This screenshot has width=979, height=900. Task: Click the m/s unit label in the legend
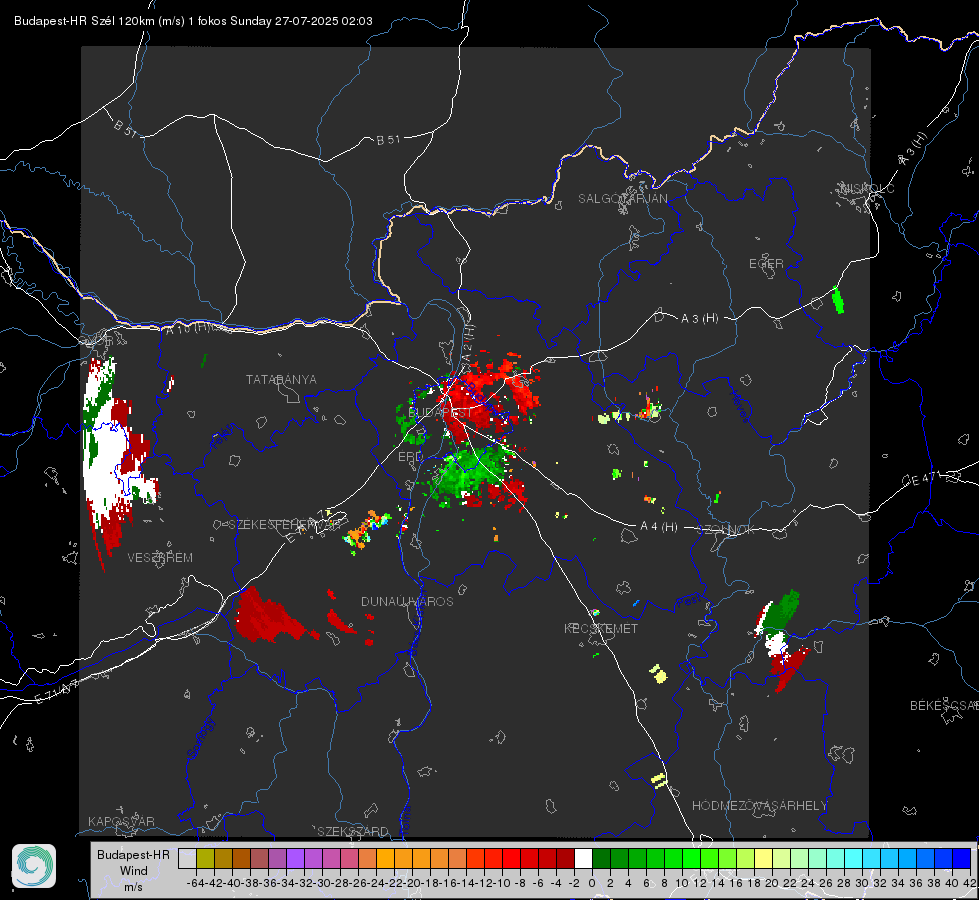click(134, 887)
